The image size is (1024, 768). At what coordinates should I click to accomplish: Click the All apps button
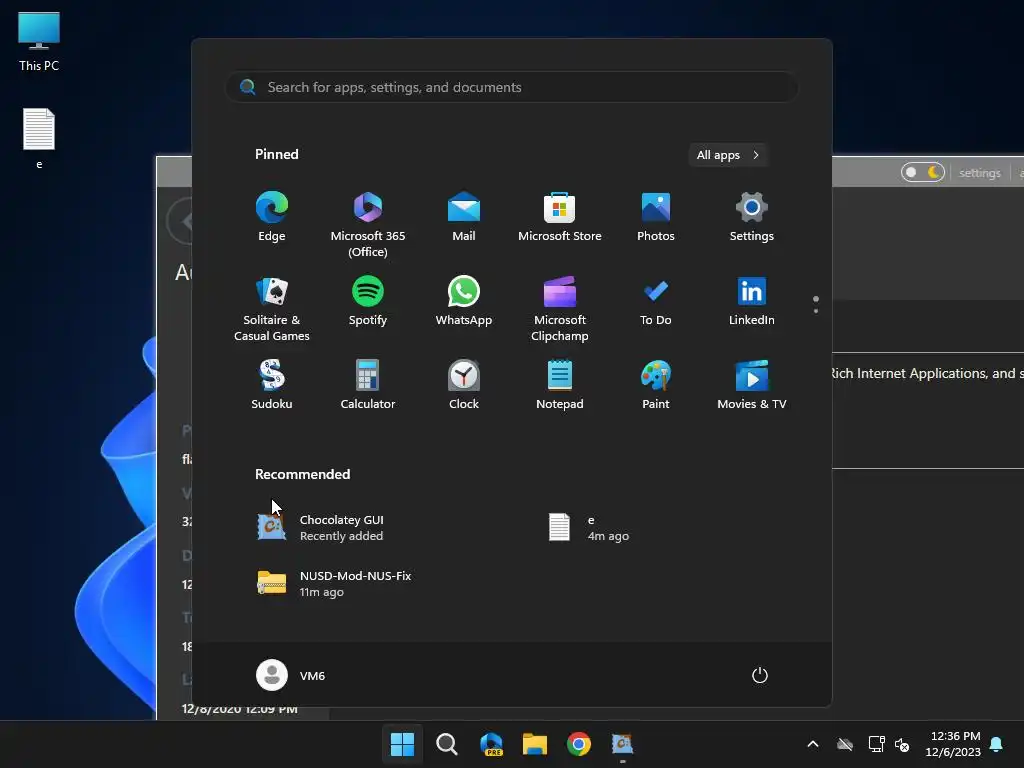[x=728, y=155]
